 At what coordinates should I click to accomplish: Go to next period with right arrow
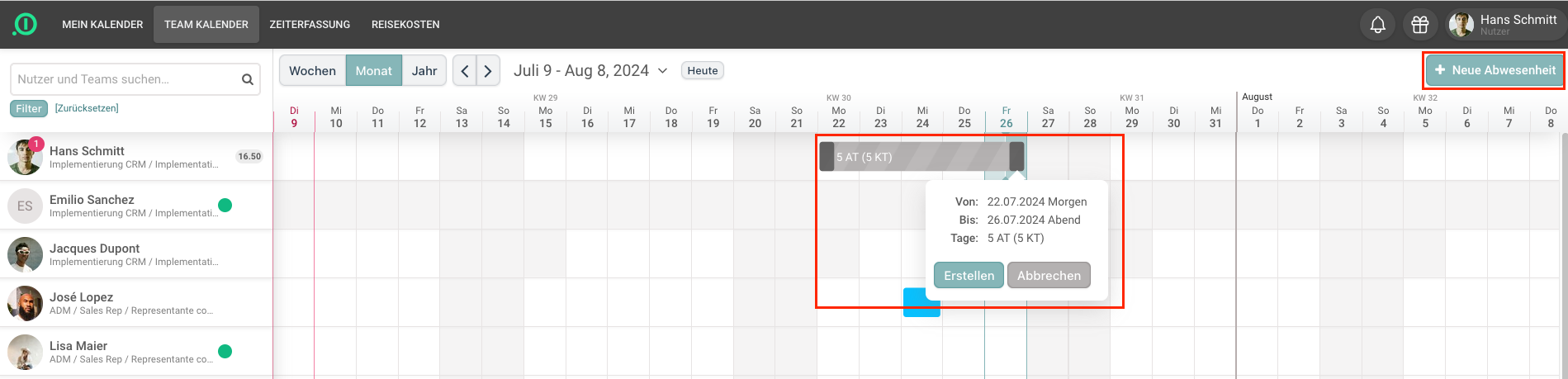coord(488,71)
